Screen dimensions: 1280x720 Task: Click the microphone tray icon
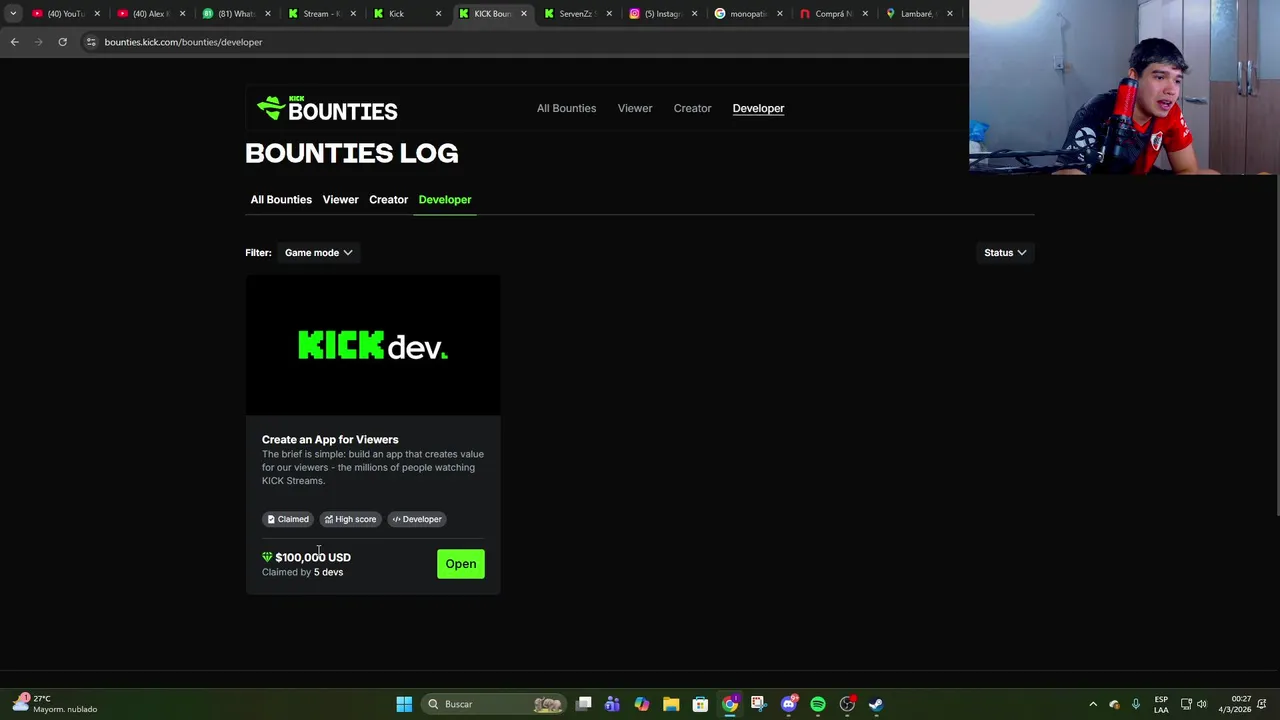pos(1136,704)
